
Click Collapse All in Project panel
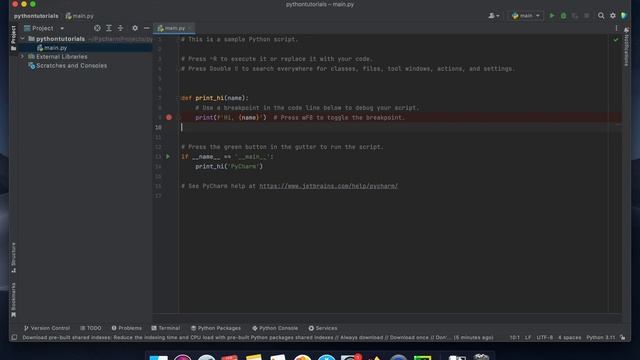120,28
